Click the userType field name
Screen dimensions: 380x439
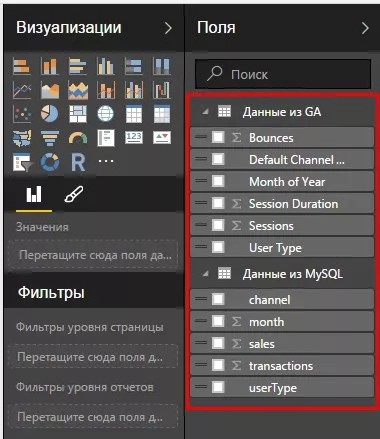tap(273, 388)
